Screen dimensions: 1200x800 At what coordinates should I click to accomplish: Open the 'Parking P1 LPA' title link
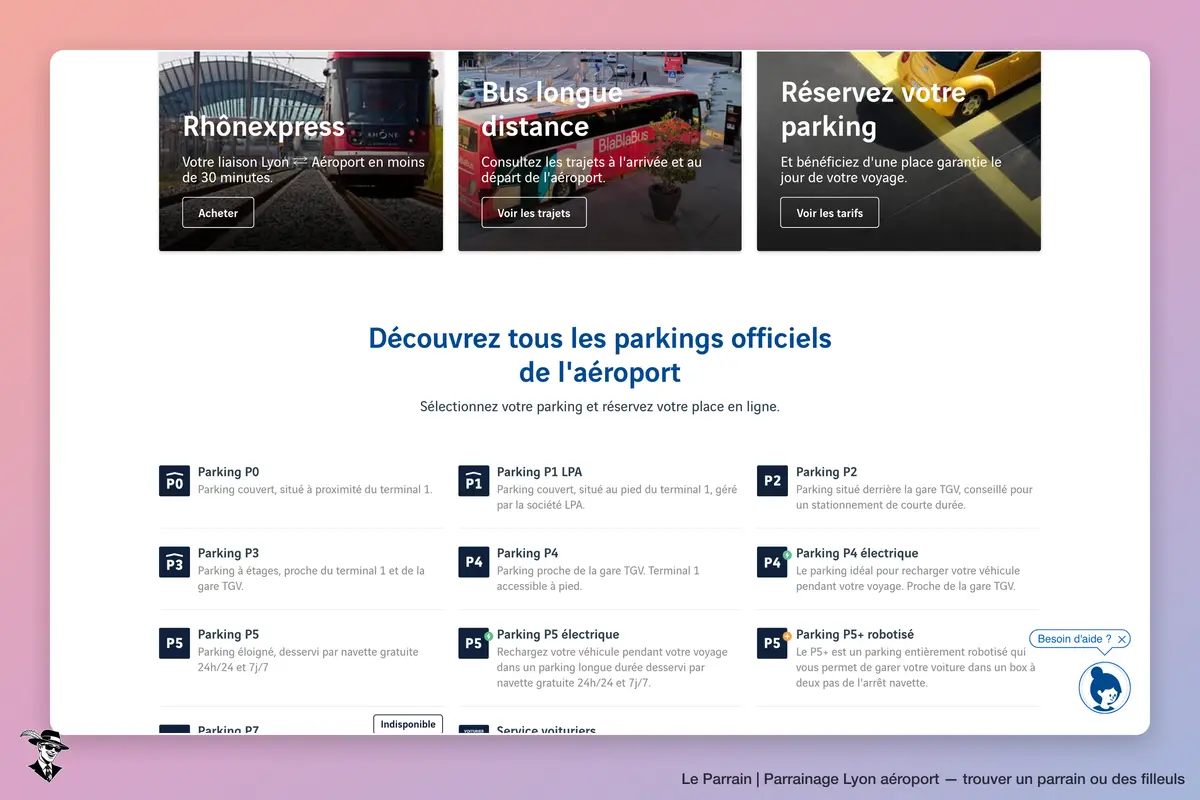click(540, 472)
